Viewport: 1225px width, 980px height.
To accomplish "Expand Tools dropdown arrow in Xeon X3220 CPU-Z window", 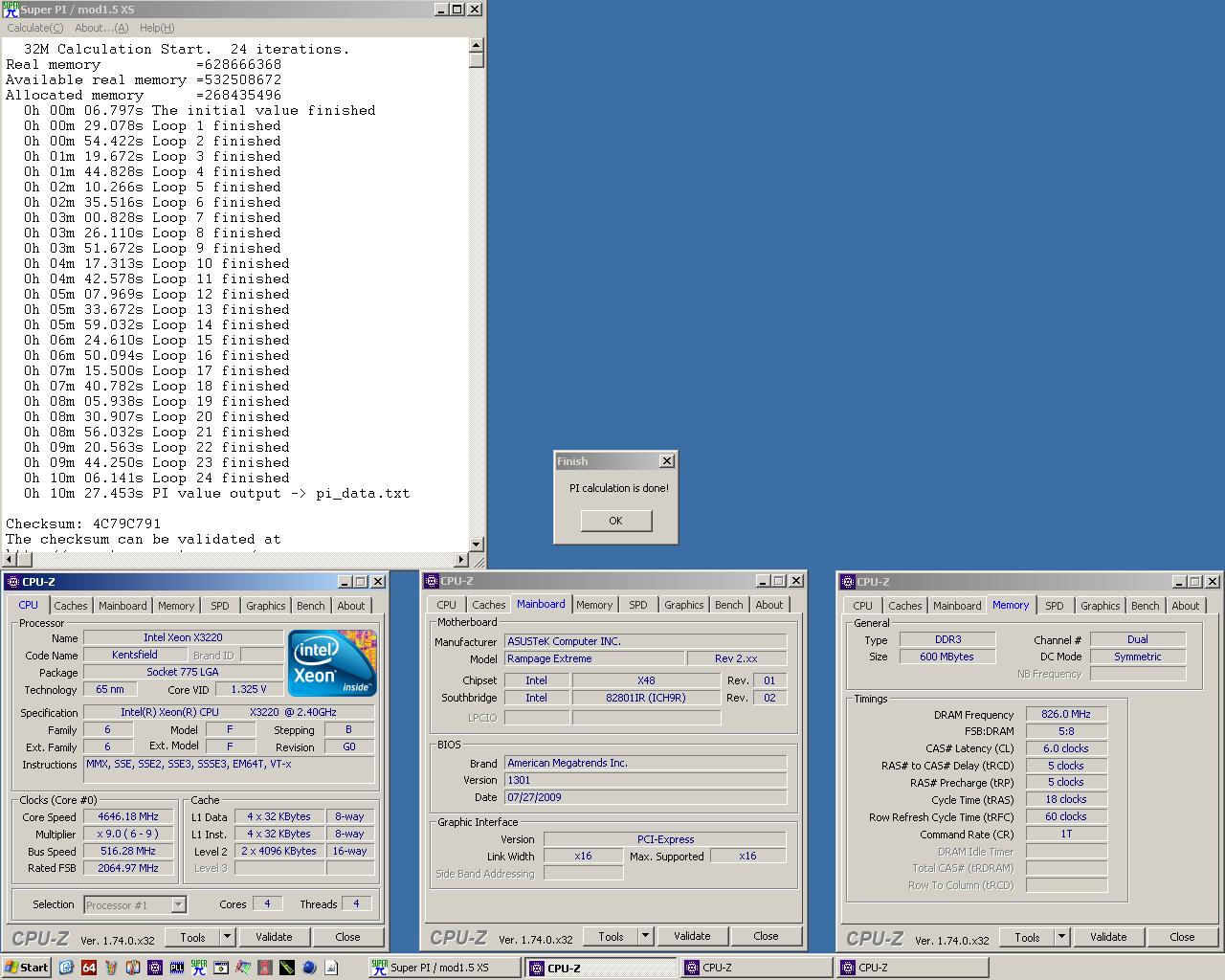I will [227, 937].
